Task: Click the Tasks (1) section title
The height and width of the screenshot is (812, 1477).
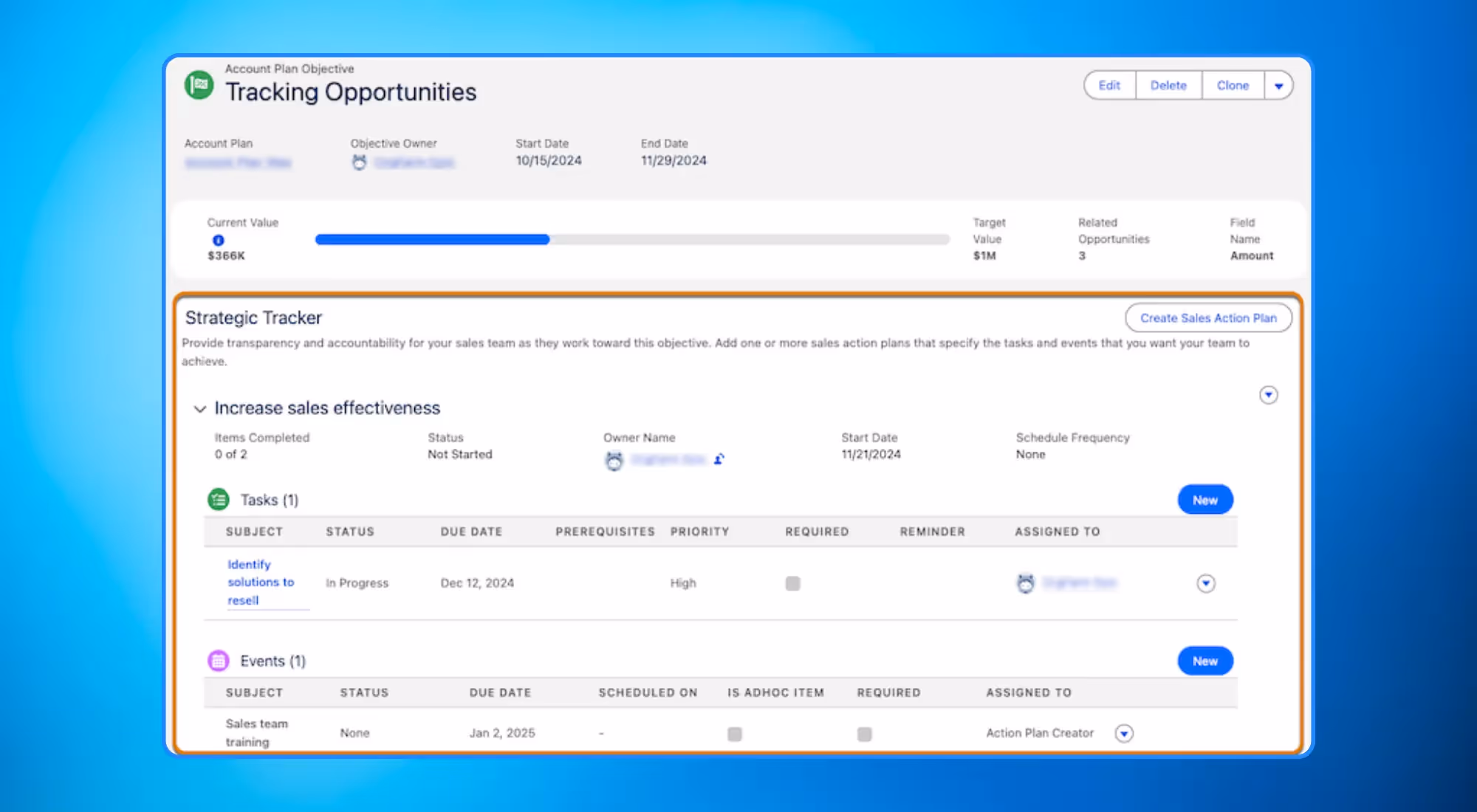Action: (x=270, y=500)
